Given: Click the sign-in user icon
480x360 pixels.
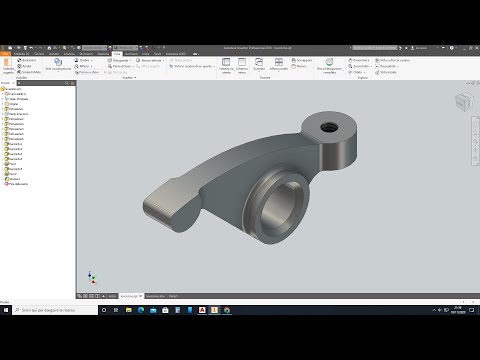Looking at the screenshot, I should pyautogui.click(x=412, y=48).
